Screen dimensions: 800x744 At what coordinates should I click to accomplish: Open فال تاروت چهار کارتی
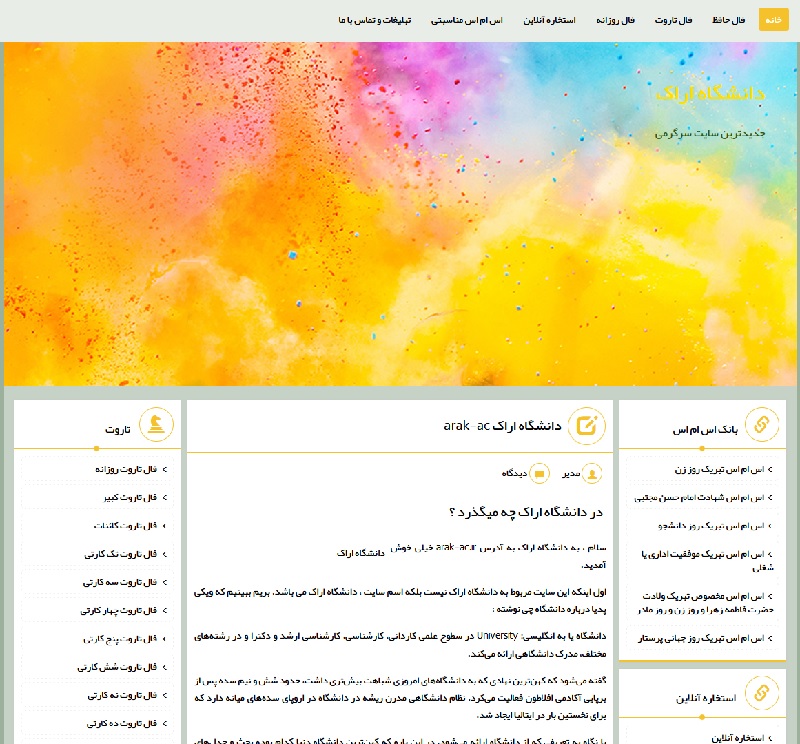pos(118,610)
